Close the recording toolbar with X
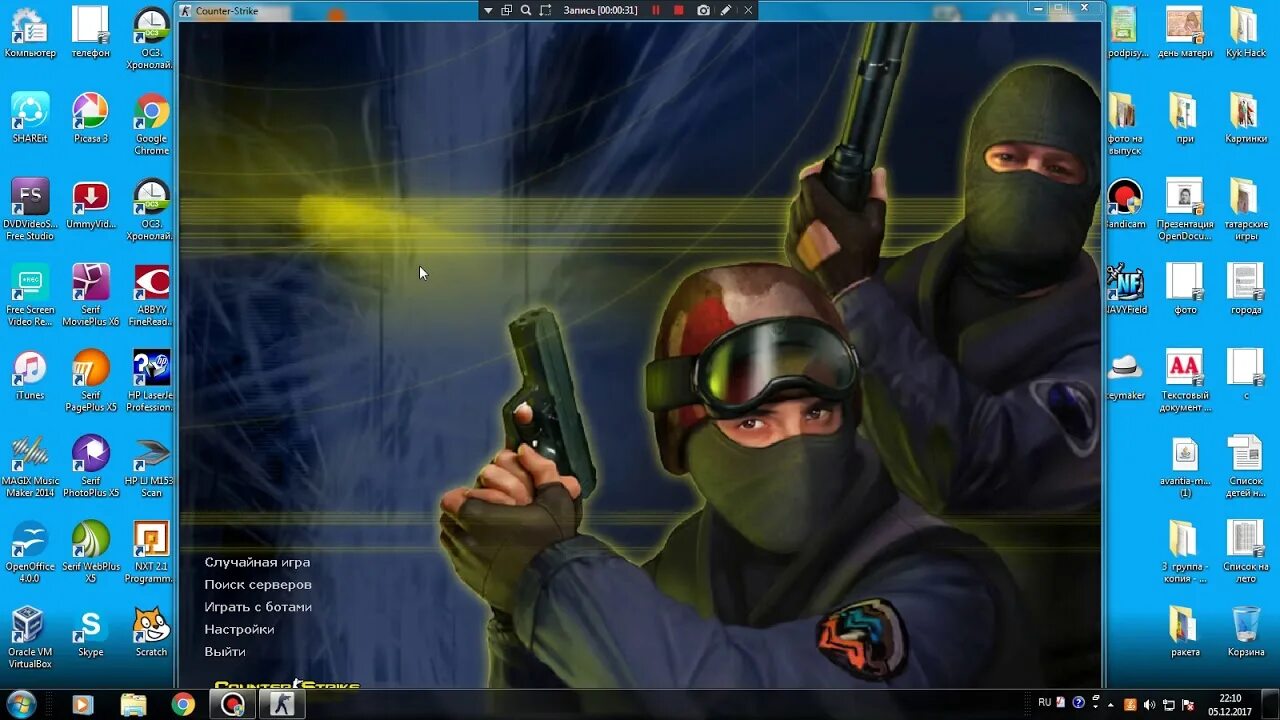1280x720 pixels. click(x=748, y=10)
